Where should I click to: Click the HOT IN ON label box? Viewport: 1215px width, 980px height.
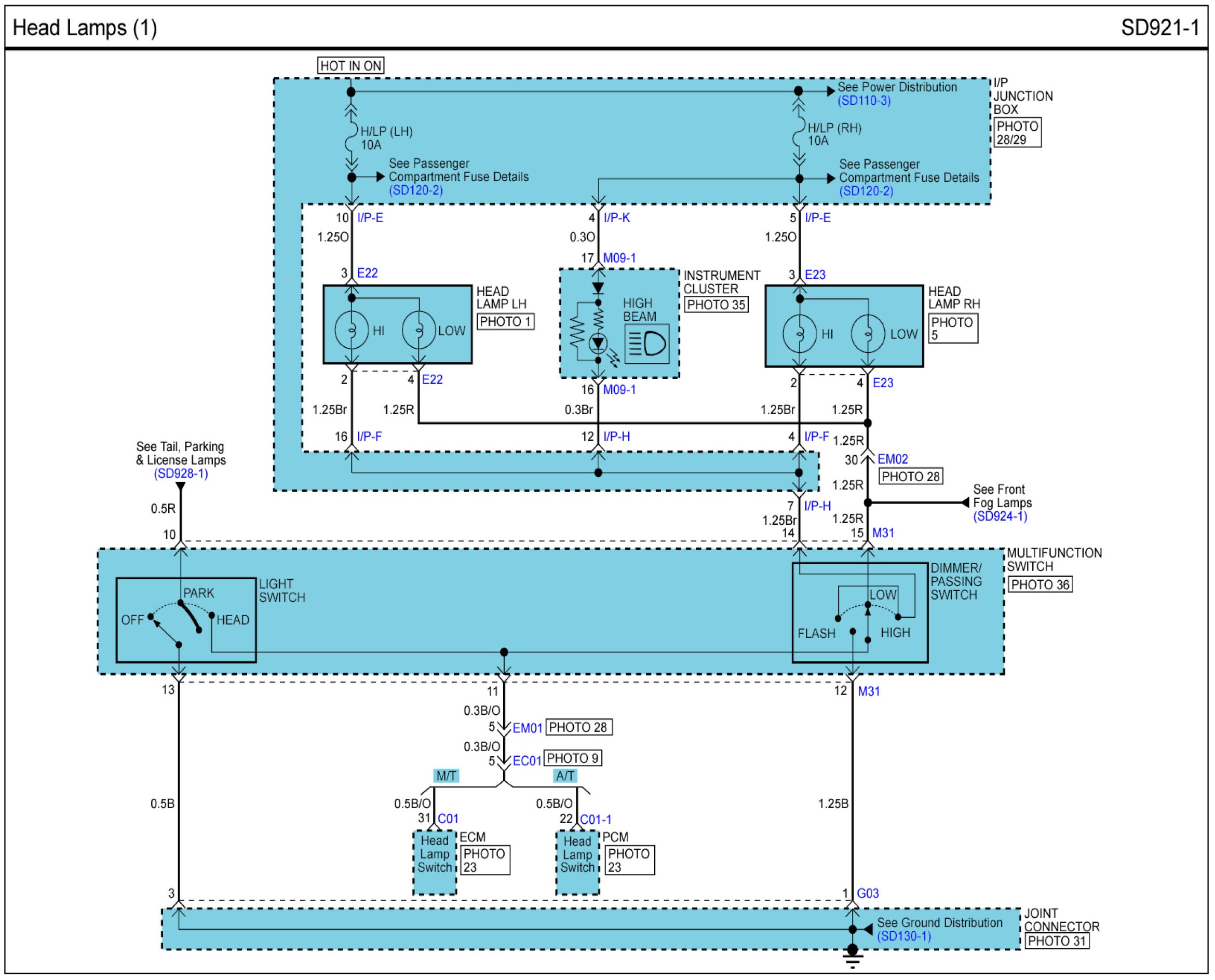point(350,66)
